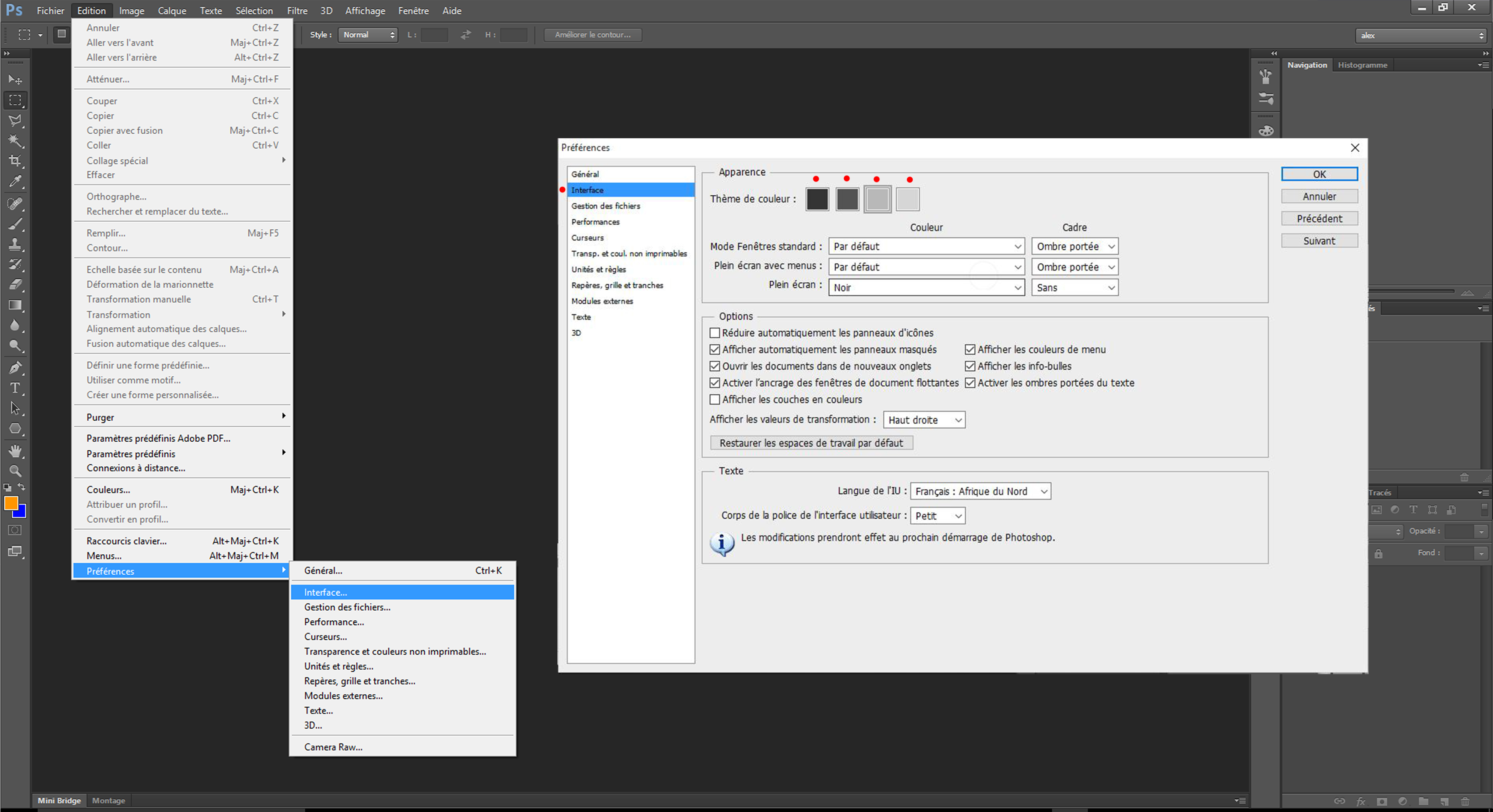Select the Zoom tool
This screenshot has height=812, width=1493.
(15, 471)
